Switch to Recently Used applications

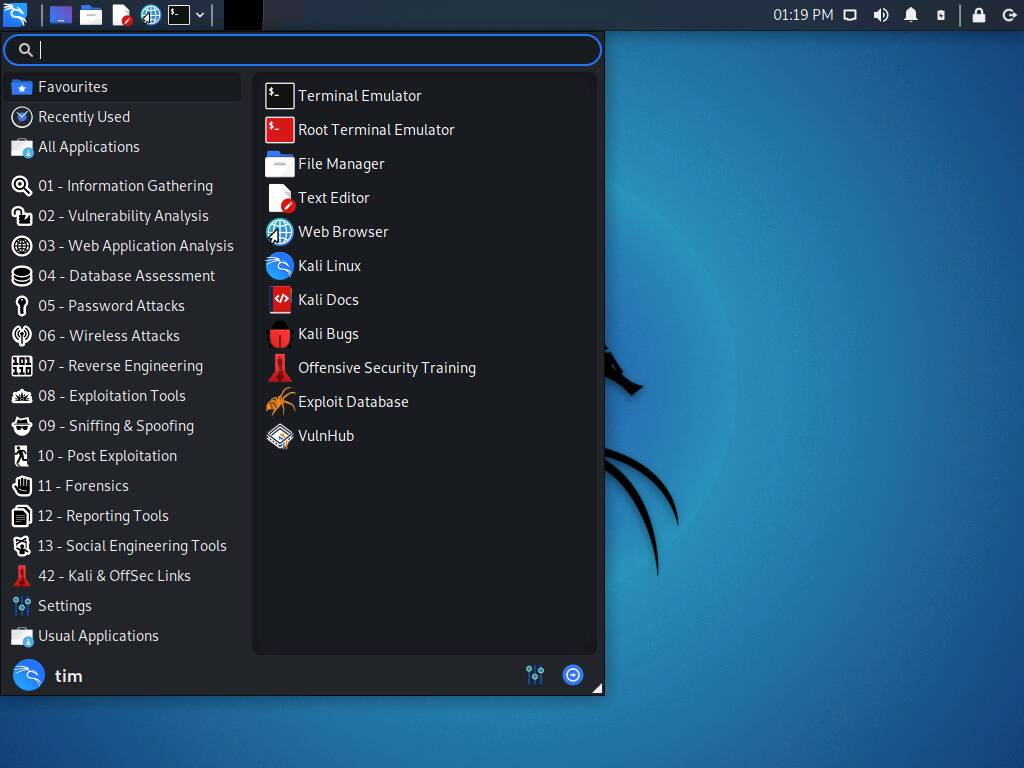coord(84,117)
